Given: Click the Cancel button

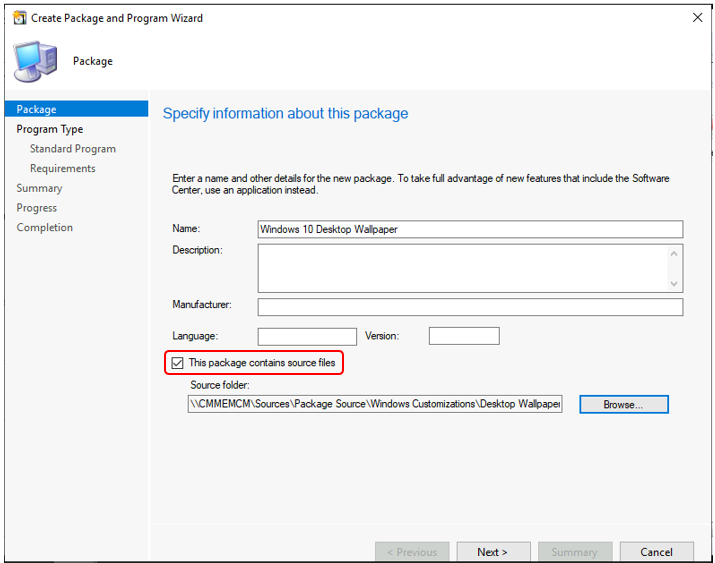Looking at the screenshot, I should pyautogui.click(x=657, y=552).
